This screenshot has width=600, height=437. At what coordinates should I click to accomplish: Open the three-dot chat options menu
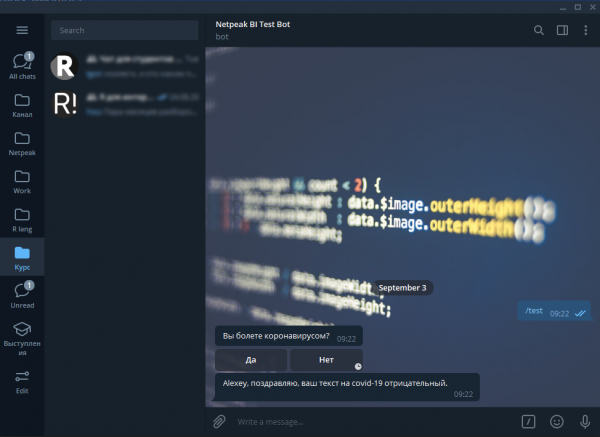coord(586,30)
